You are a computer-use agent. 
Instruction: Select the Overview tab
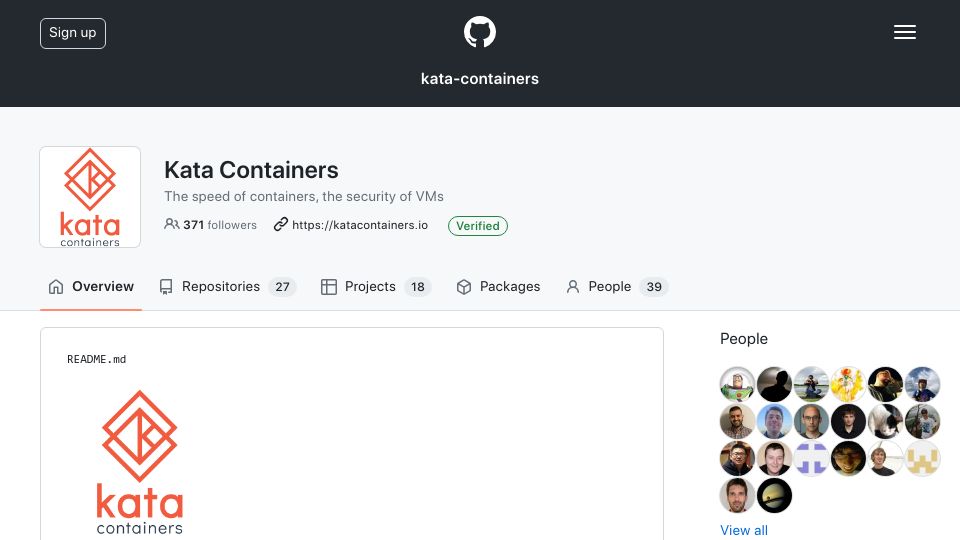[x=91, y=287]
